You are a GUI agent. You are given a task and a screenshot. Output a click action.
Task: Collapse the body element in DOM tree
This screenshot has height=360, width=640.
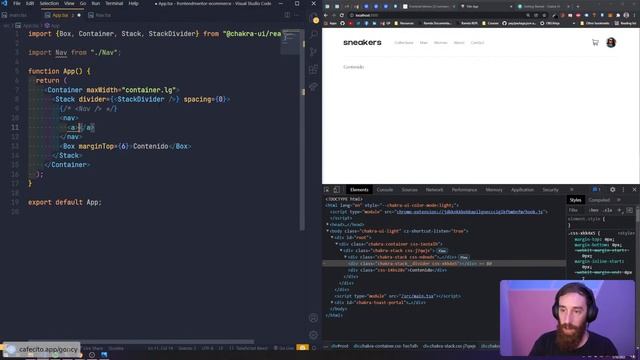(327, 231)
